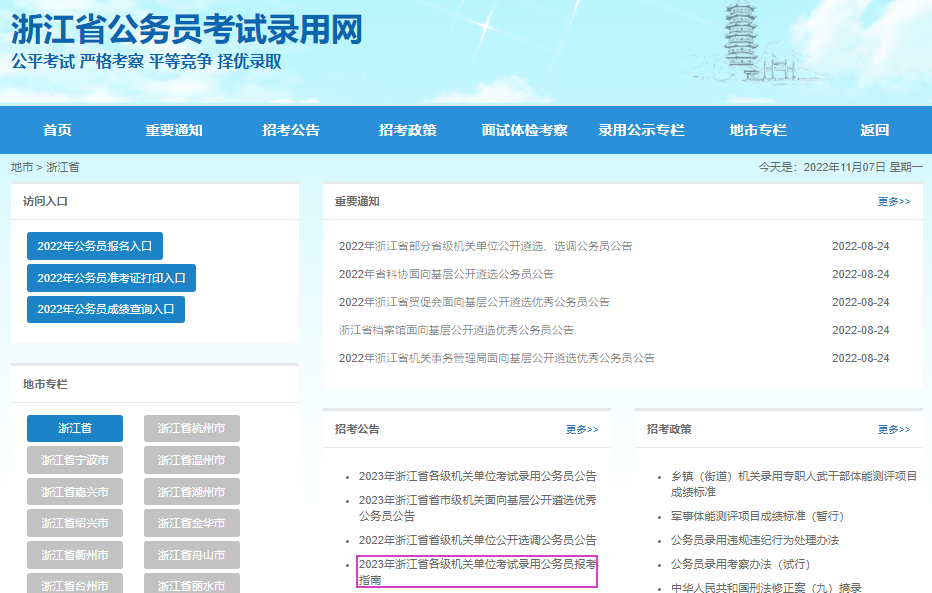
Task: Open 招考公告 navigation menu item
Action: pos(291,130)
